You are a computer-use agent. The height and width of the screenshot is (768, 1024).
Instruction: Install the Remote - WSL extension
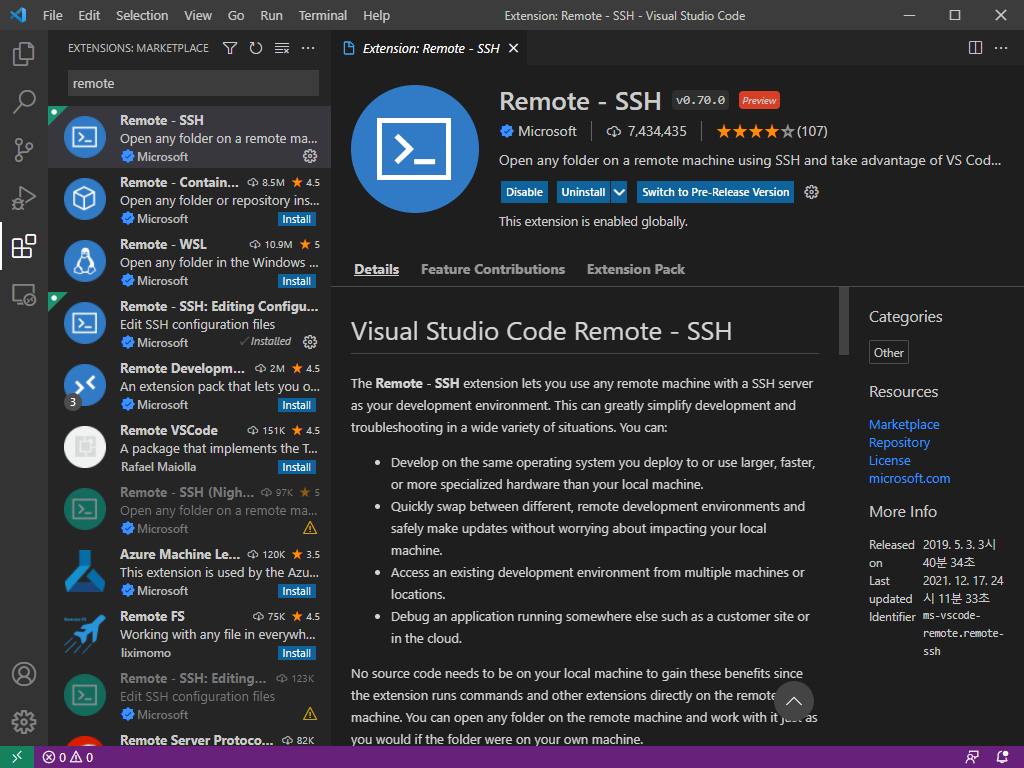pyautogui.click(x=296, y=281)
